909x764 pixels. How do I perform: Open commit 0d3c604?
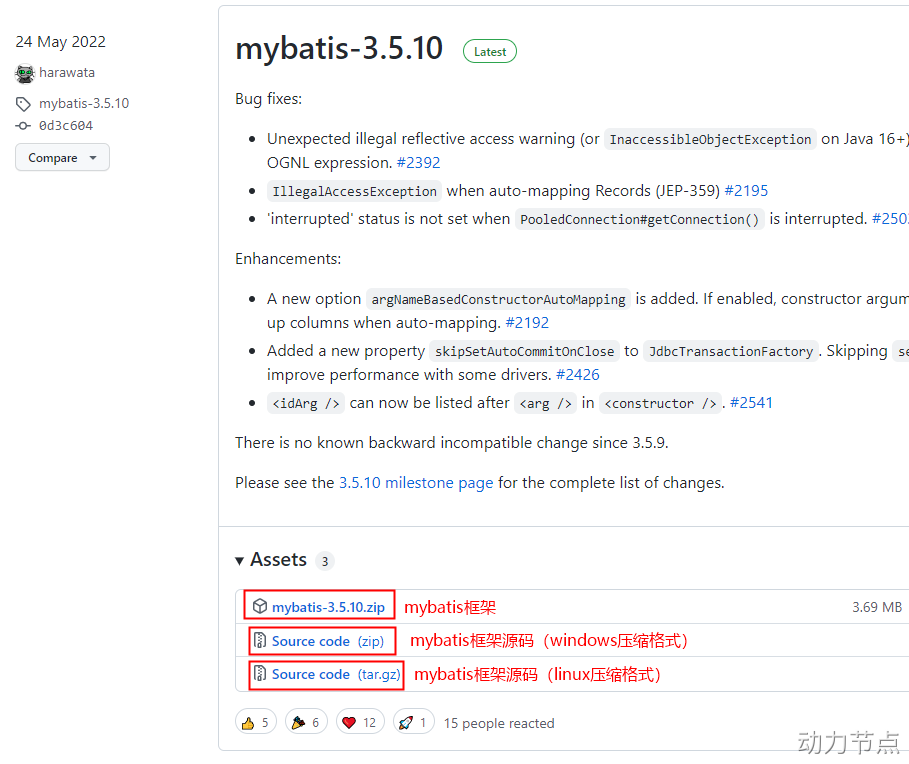(66, 126)
